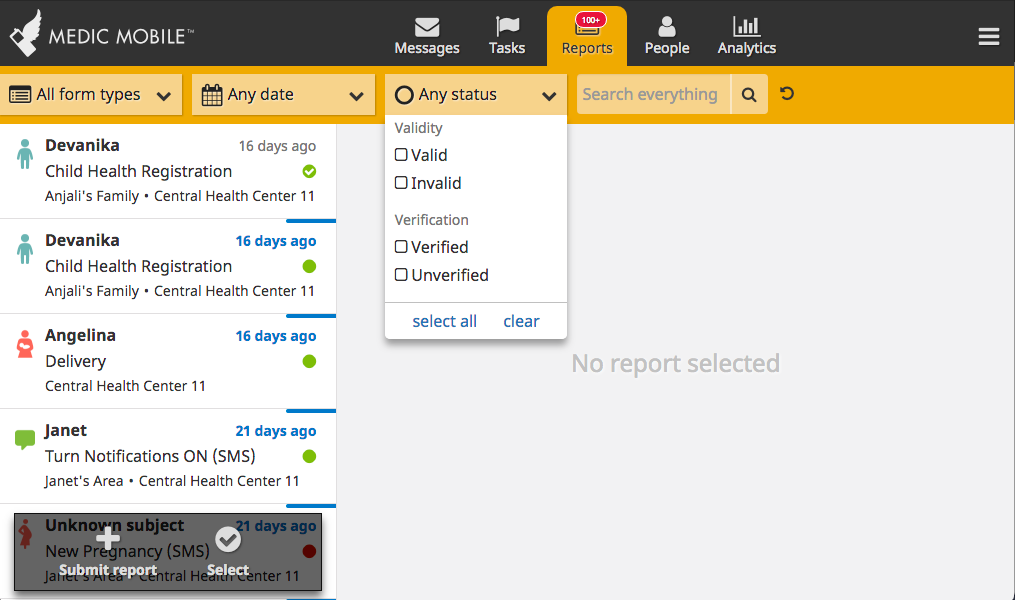1015x600 pixels.
Task: Click the magnifying glass search button
Action: pos(749,94)
